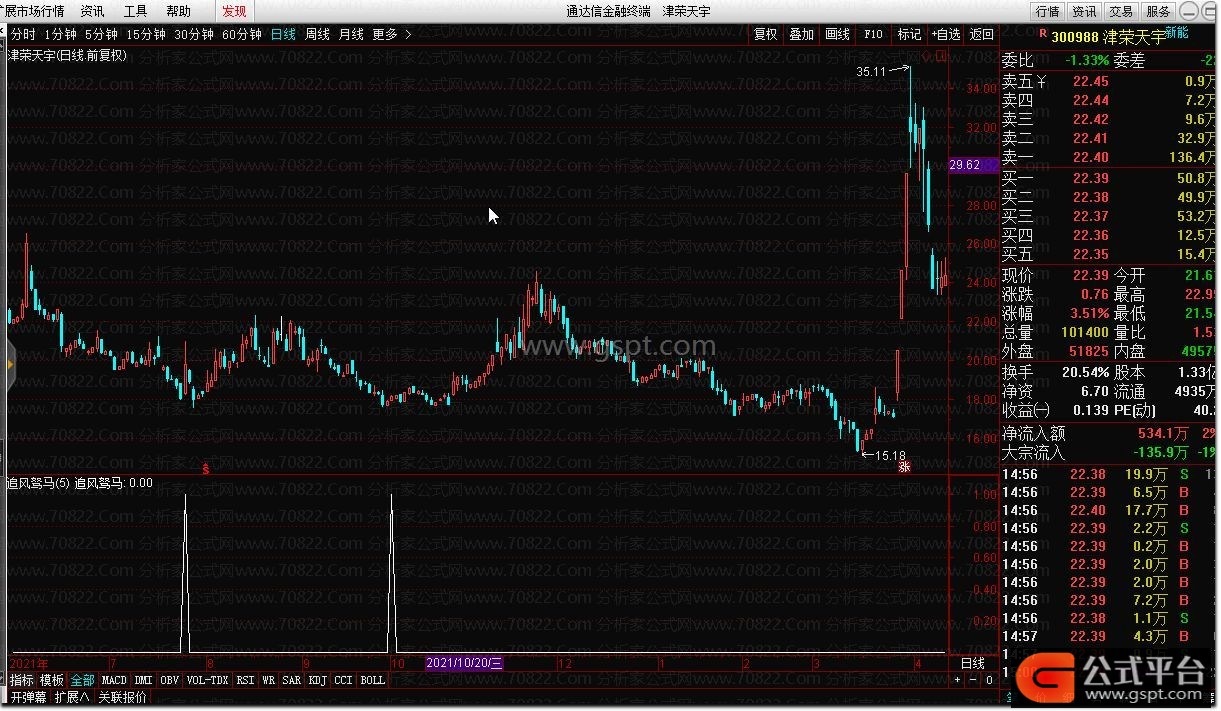Open the 画线 drawing tools
This screenshot has height=711, width=1221.
click(x=837, y=34)
